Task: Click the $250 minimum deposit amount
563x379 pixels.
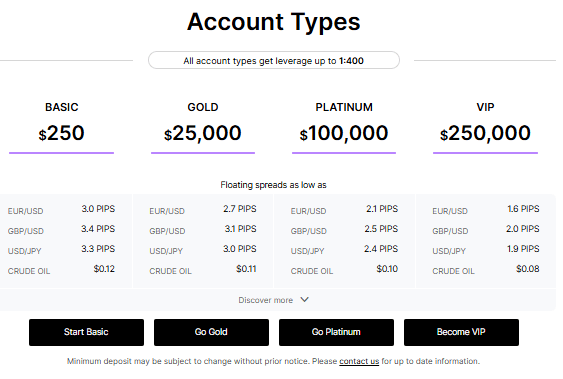Action: (x=61, y=133)
